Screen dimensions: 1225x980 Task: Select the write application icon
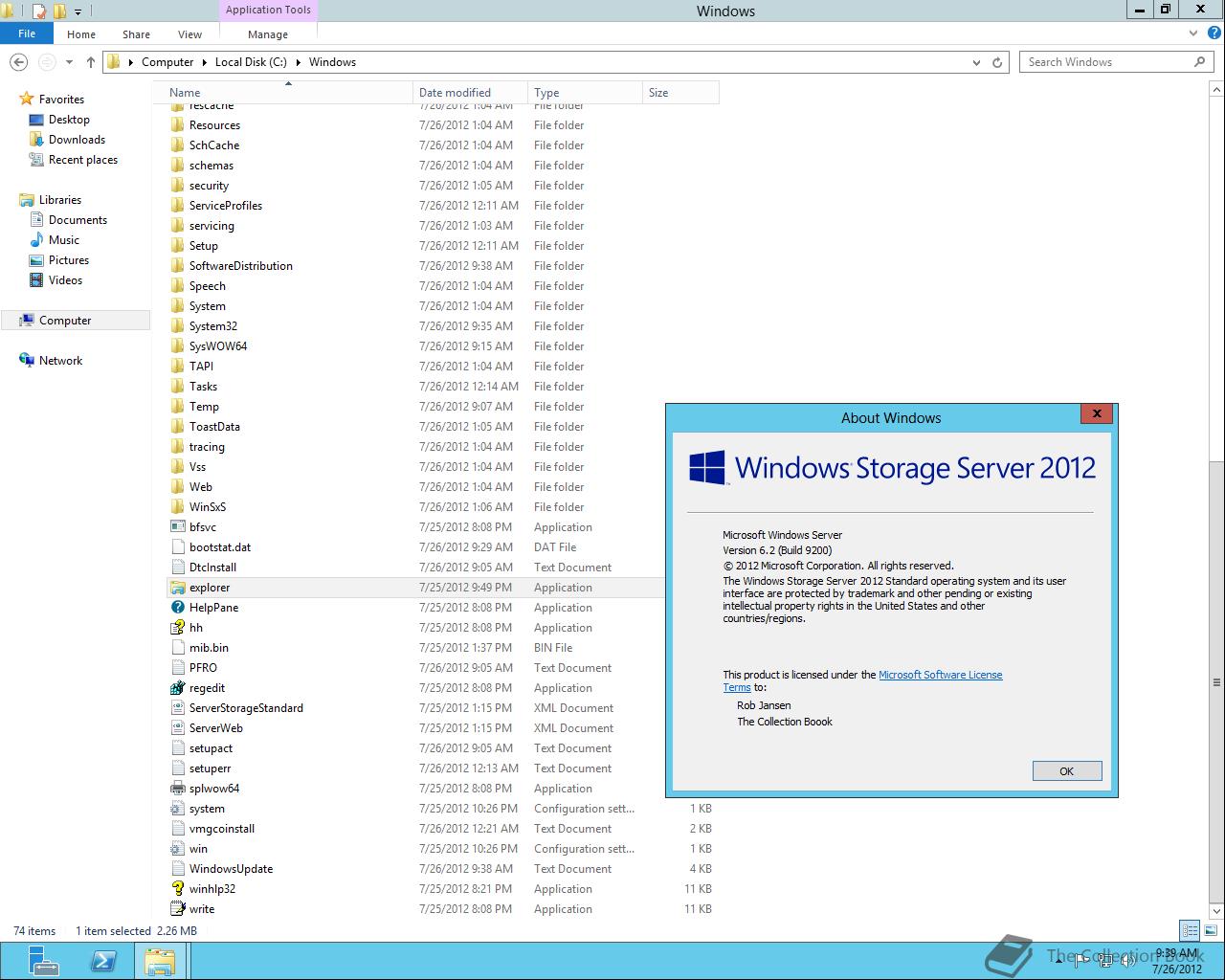tap(177, 909)
